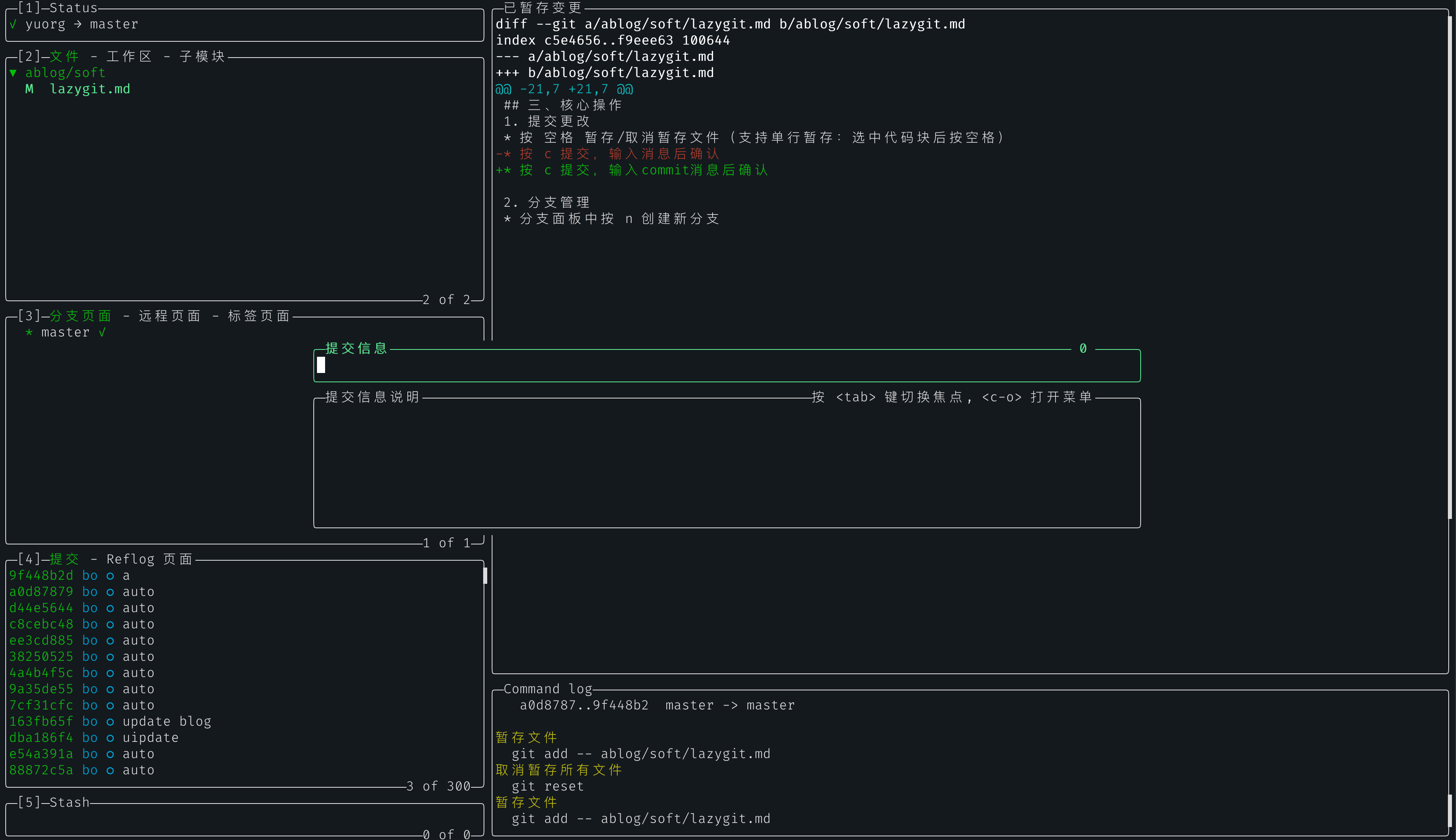
Task: Click the '2. 分支管理' diff line
Action: tap(546, 203)
